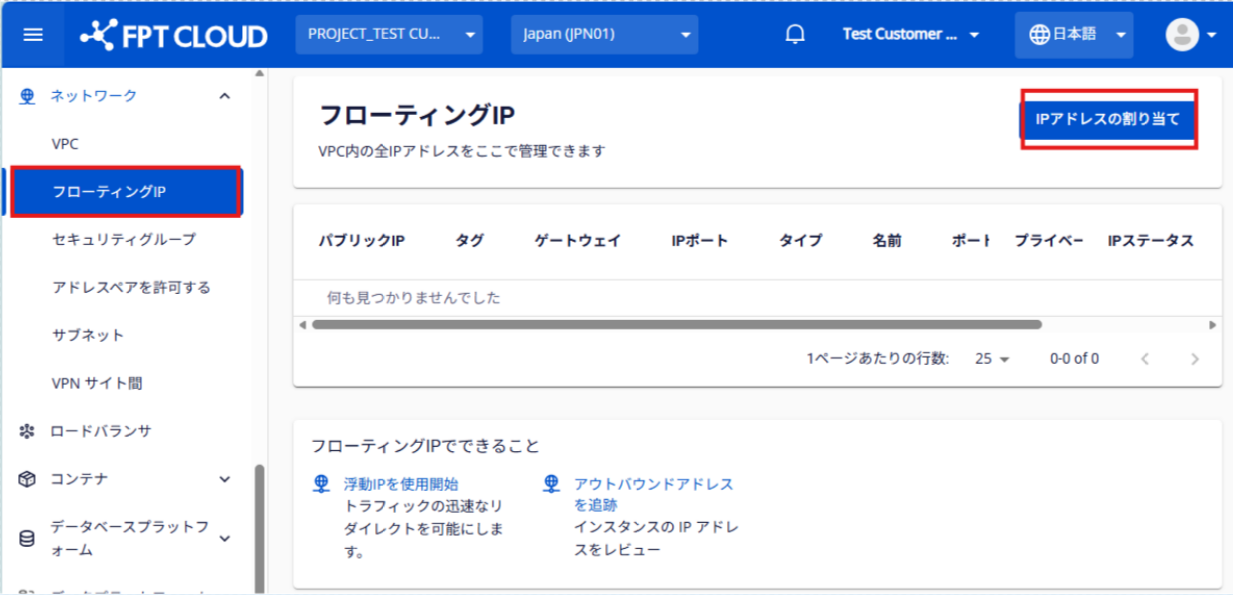Viewport: 1233px width, 595px height.
Task: Change the 日本語 language selector
Action: (1073, 35)
